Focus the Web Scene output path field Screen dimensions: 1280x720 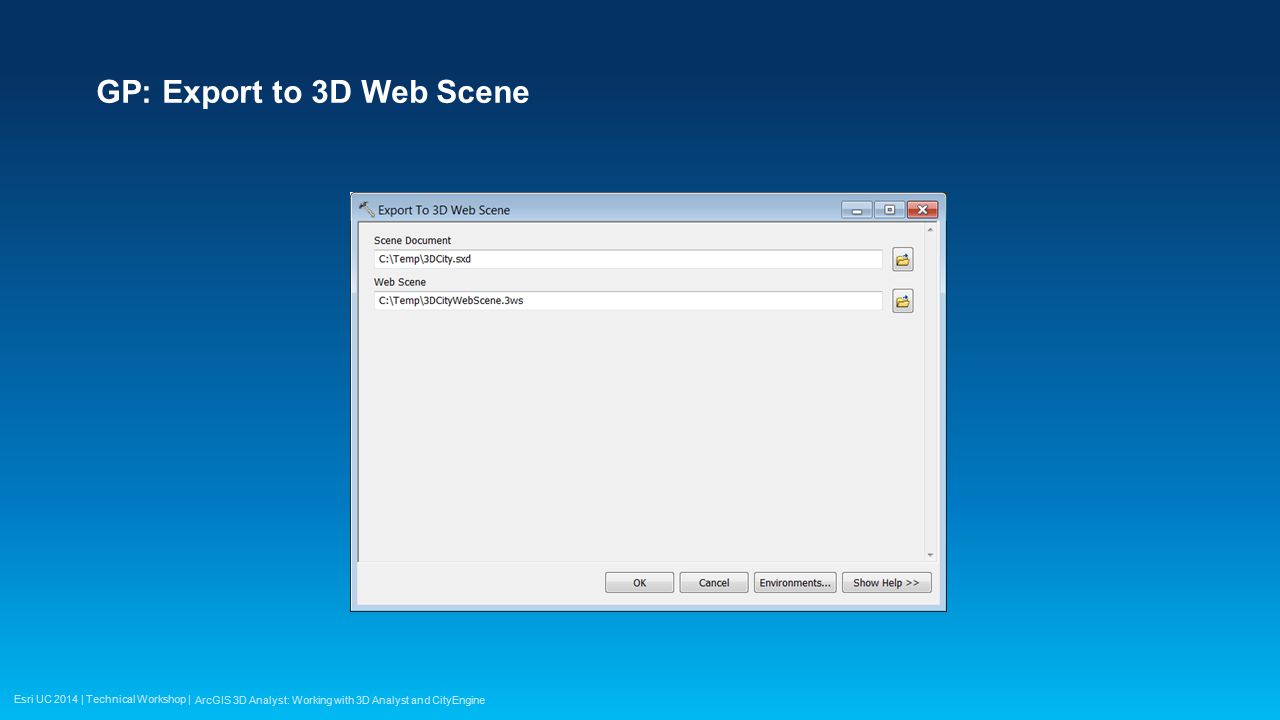628,300
